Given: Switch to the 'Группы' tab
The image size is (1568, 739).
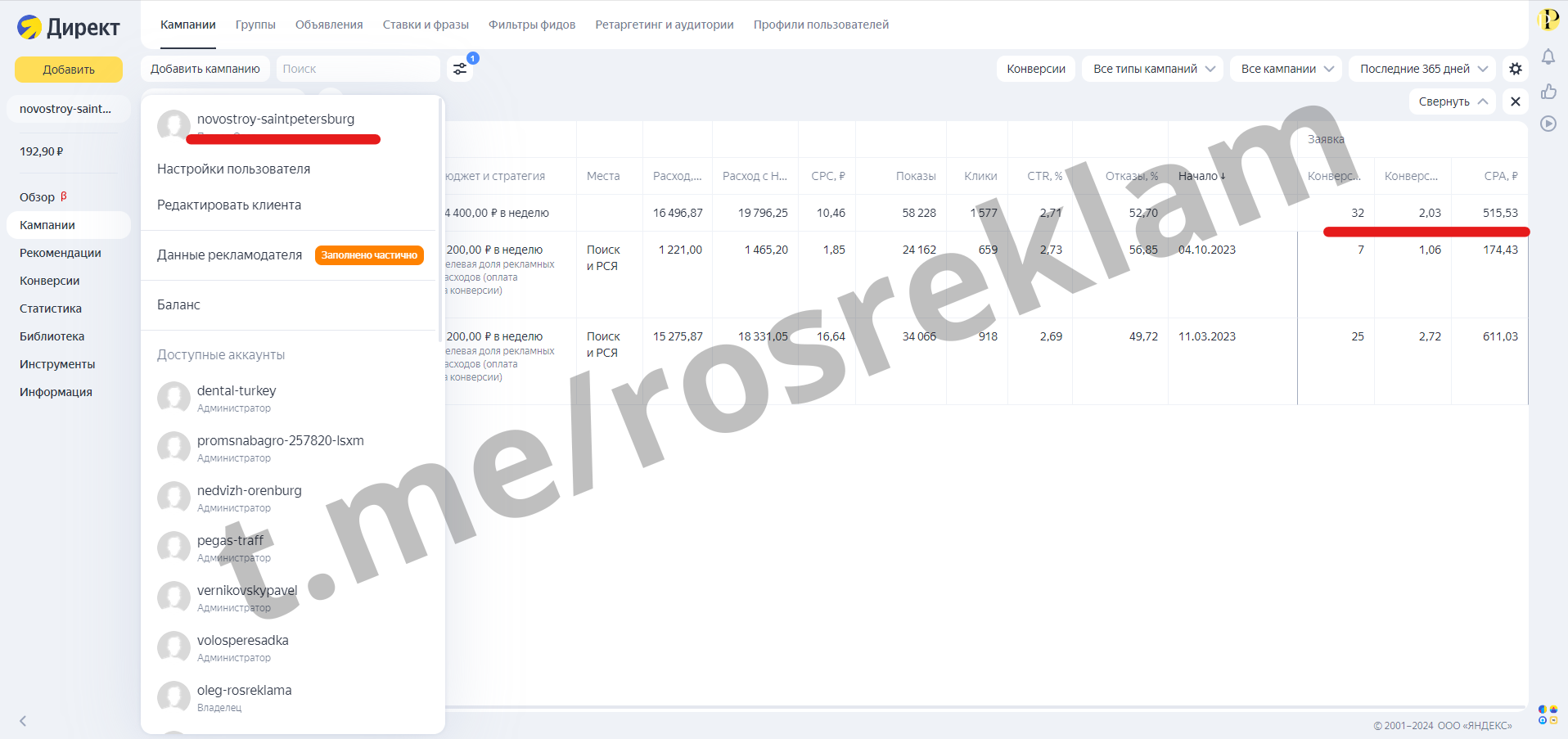Looking at the screenshot, I should point(255,25).
